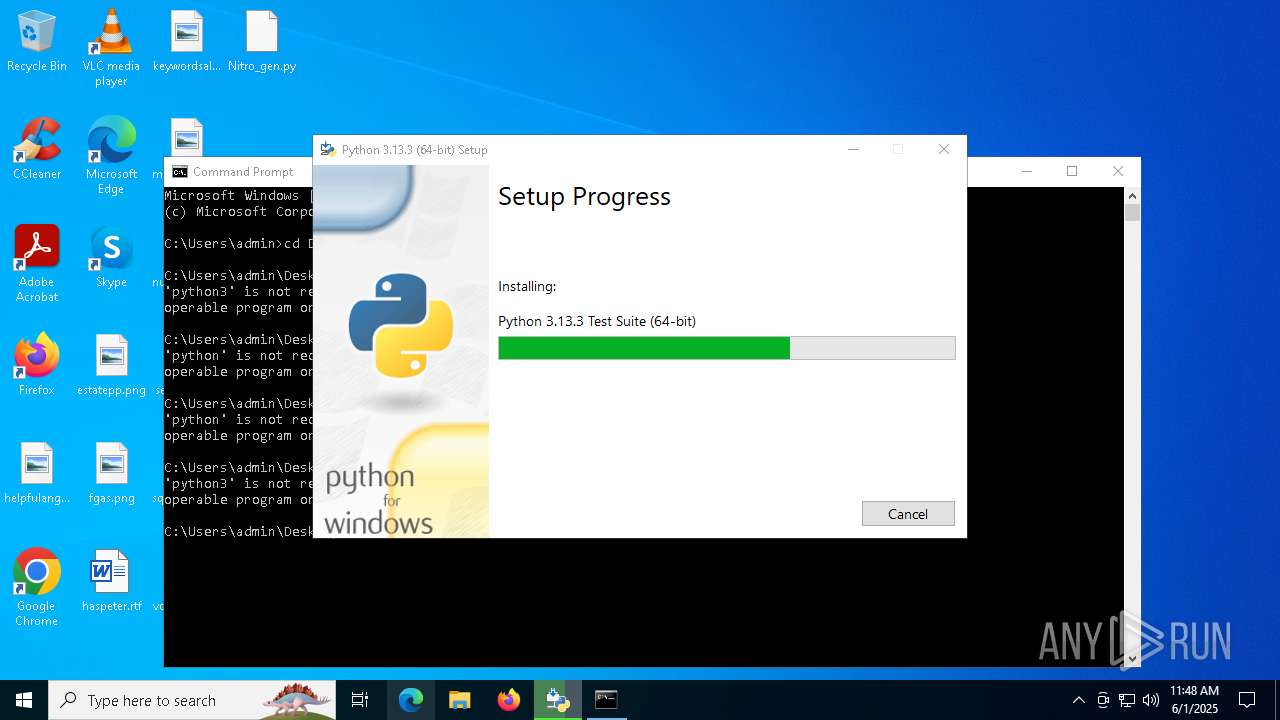Open File Explorer from taskbar
Viewport: 1280px width, 720px height.
pyautogui.click(x=460, y=700)
